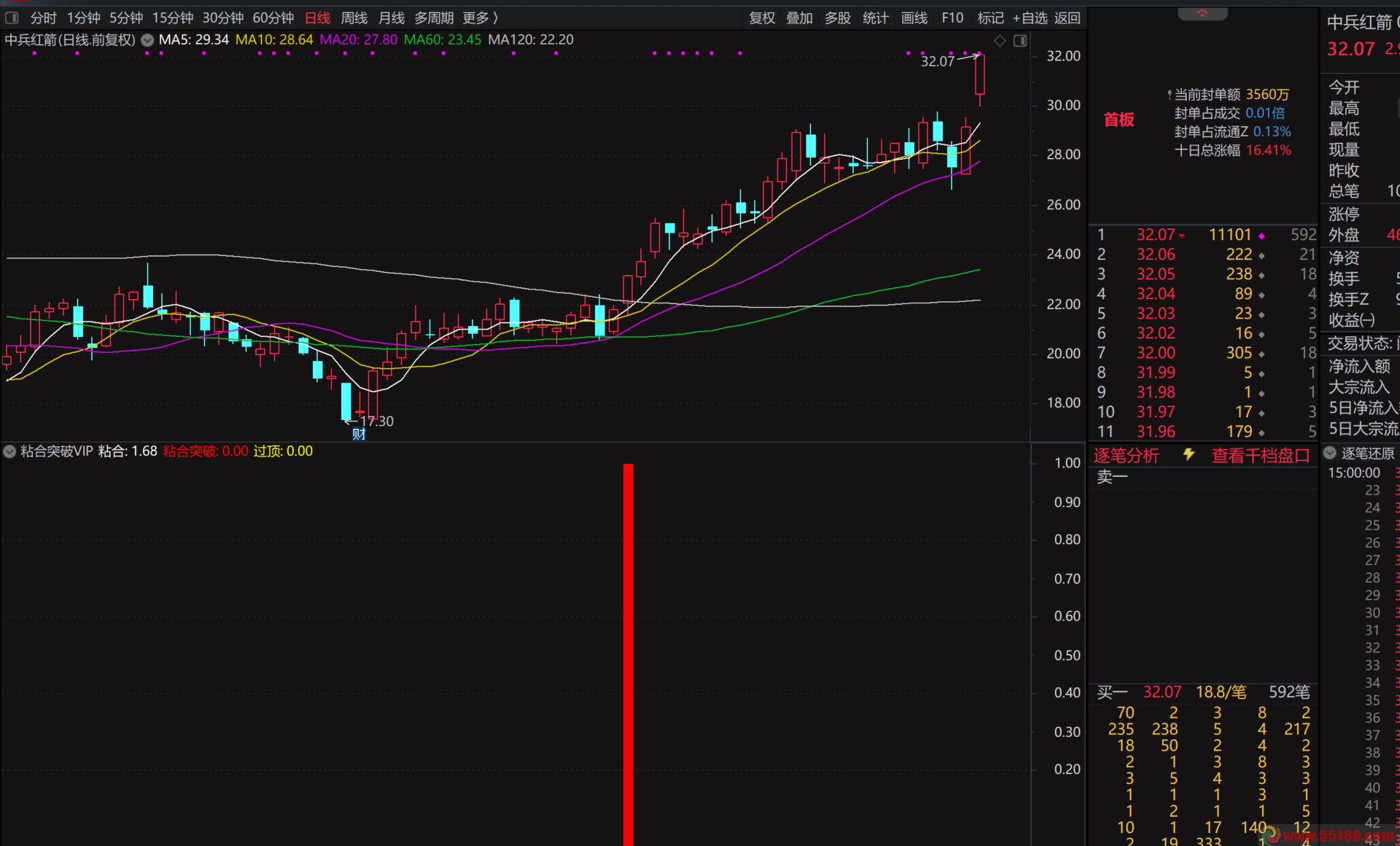Screen dimensions: 1400x846
Task: Expand 更多 period options
Action: [x=480, y=18]
